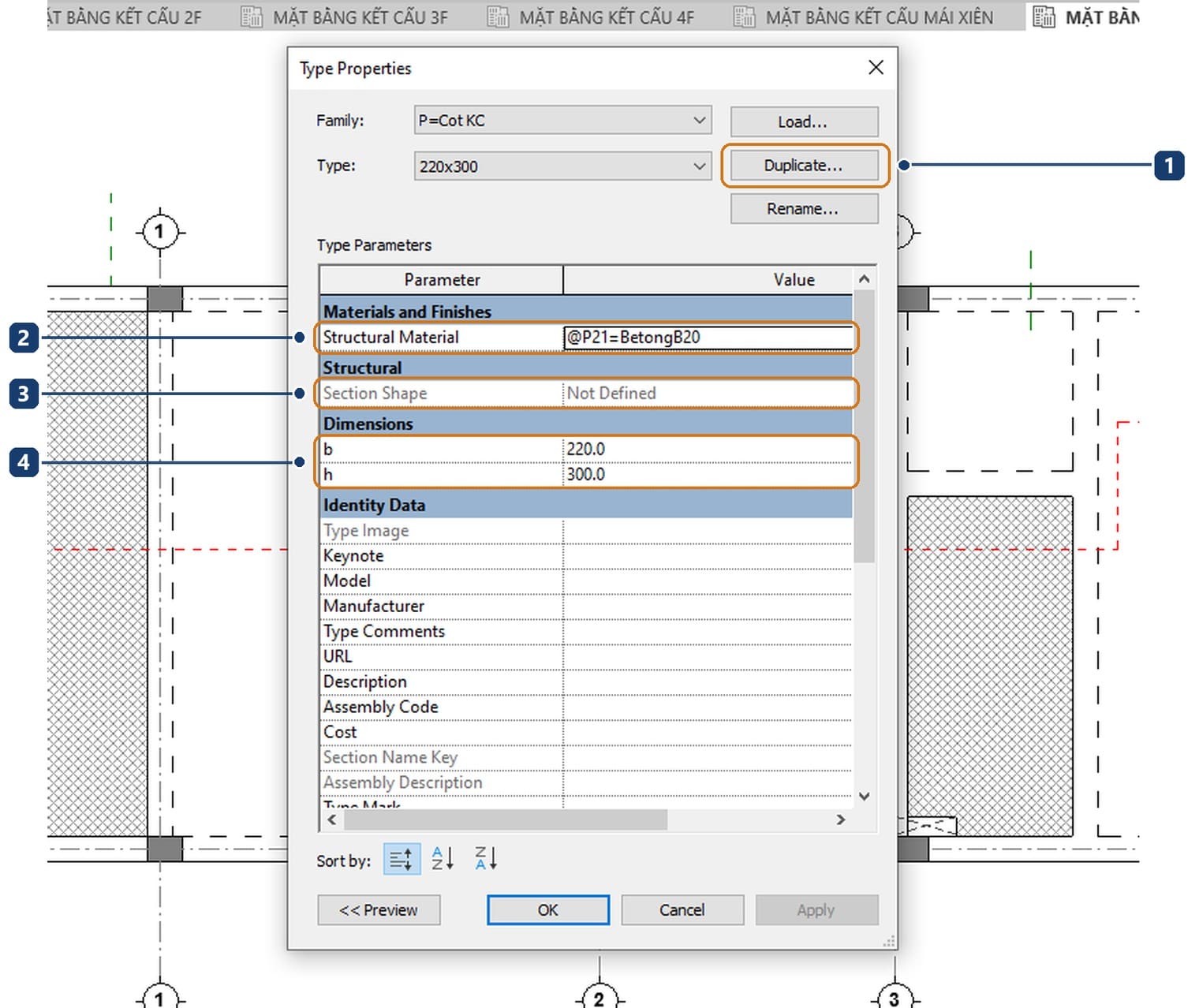
Task: Click the Type Comments parameter row
Action: pos(586,632)
